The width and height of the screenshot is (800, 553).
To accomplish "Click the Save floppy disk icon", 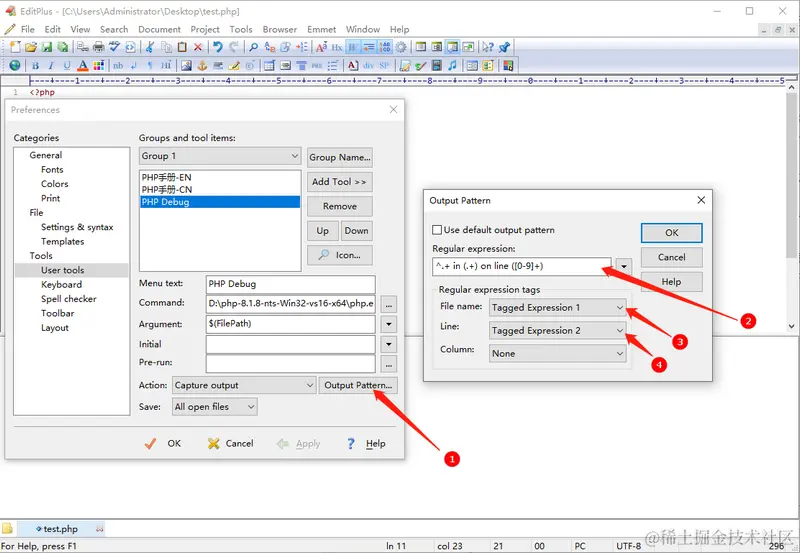I will [46, 47].
